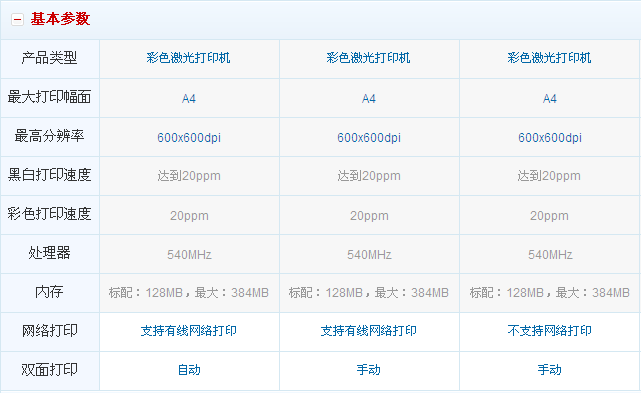Select the 最大打印幅面 row label
The height and width of the screenshot is (393, 641).
click(49, 97)
